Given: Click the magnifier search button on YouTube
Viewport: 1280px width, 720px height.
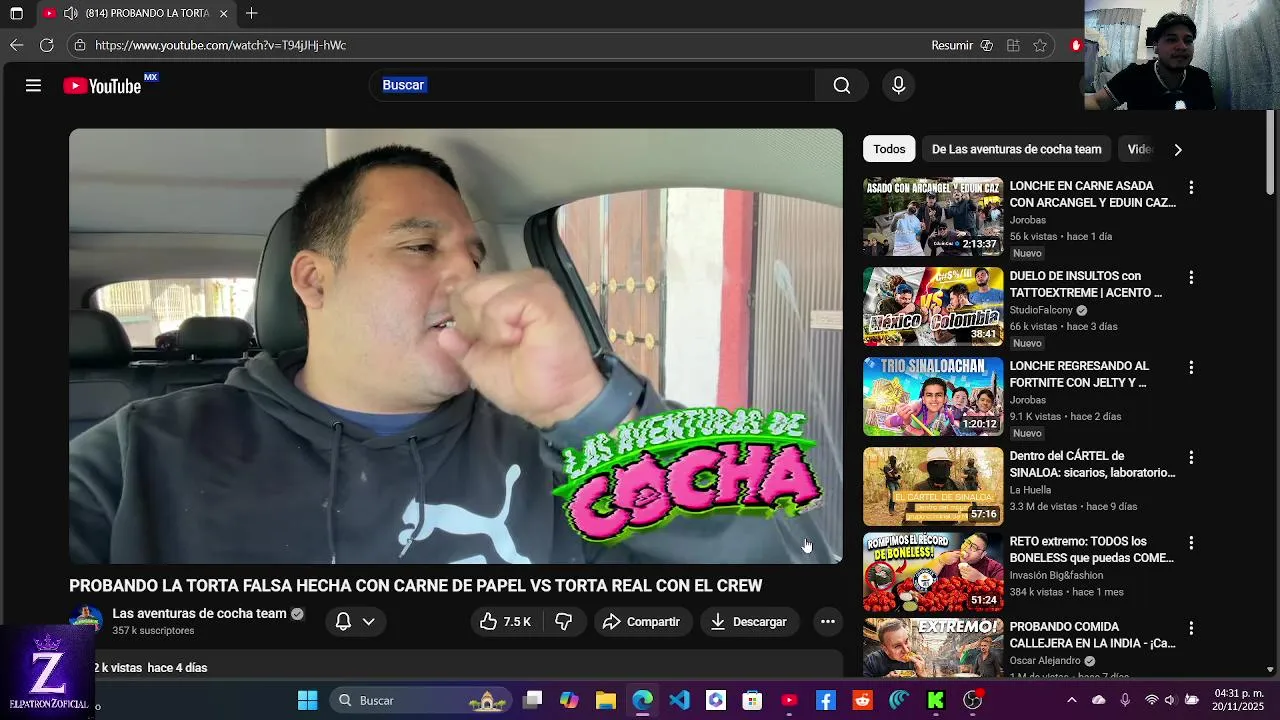Looking at the screenshot, I should [842, 86].
